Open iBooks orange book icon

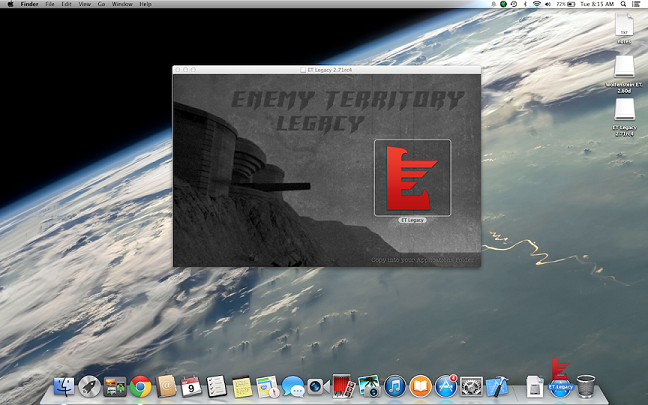tap(420, 387)
